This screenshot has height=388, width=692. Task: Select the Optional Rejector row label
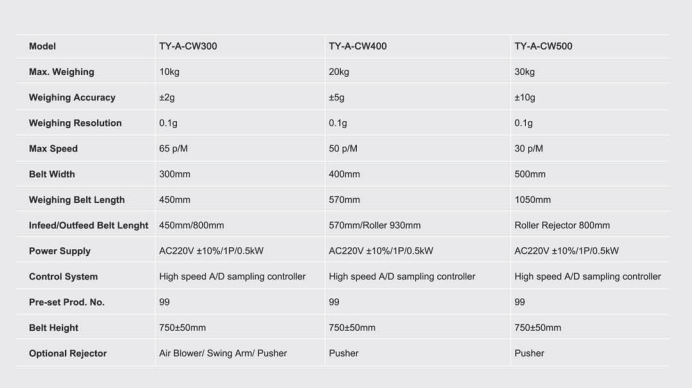tap(68, 354)
